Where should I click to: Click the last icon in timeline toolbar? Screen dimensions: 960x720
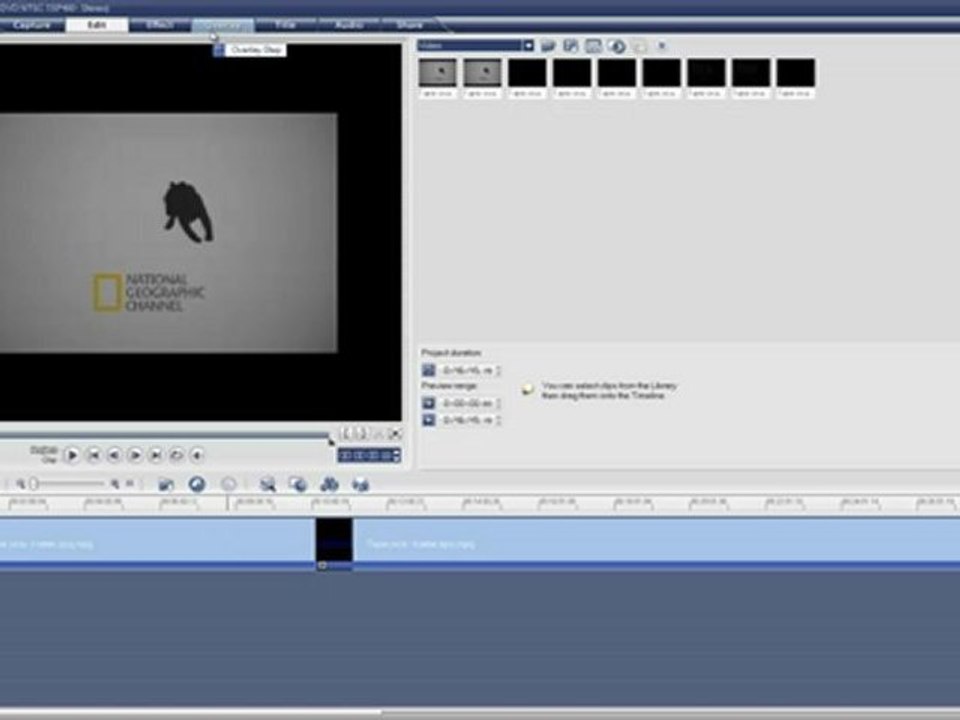361,485
